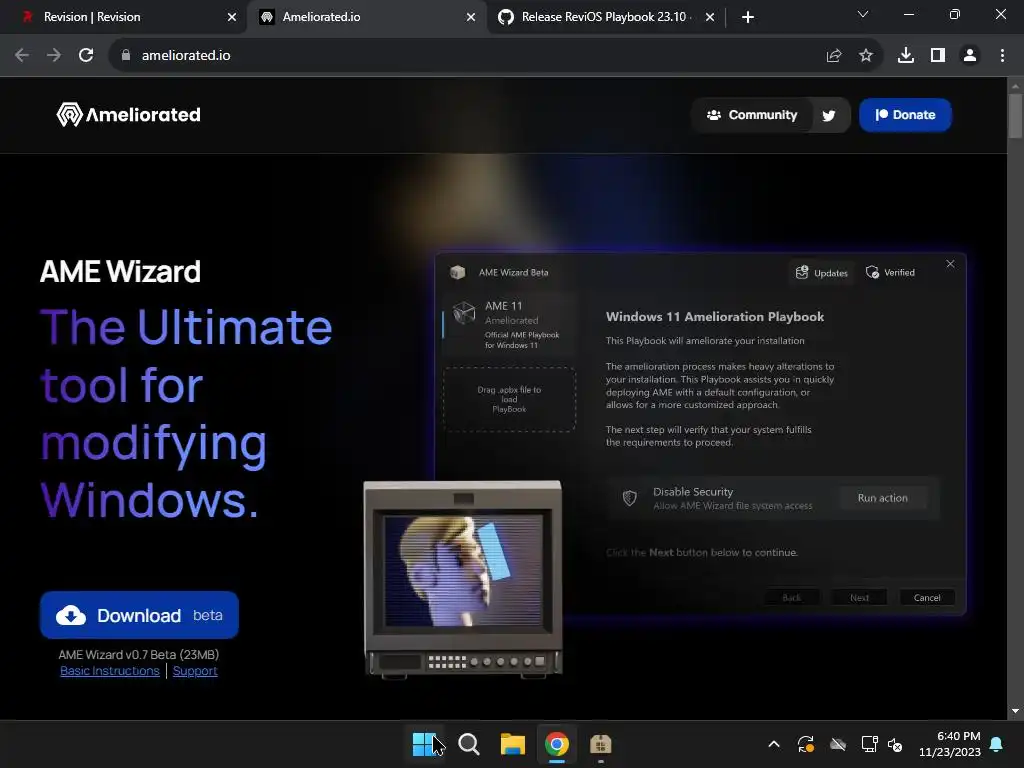Screen dimensions: 1024x768
Task: Click the AME Wizard screenshot preview
Action: (x=700, y=434)
